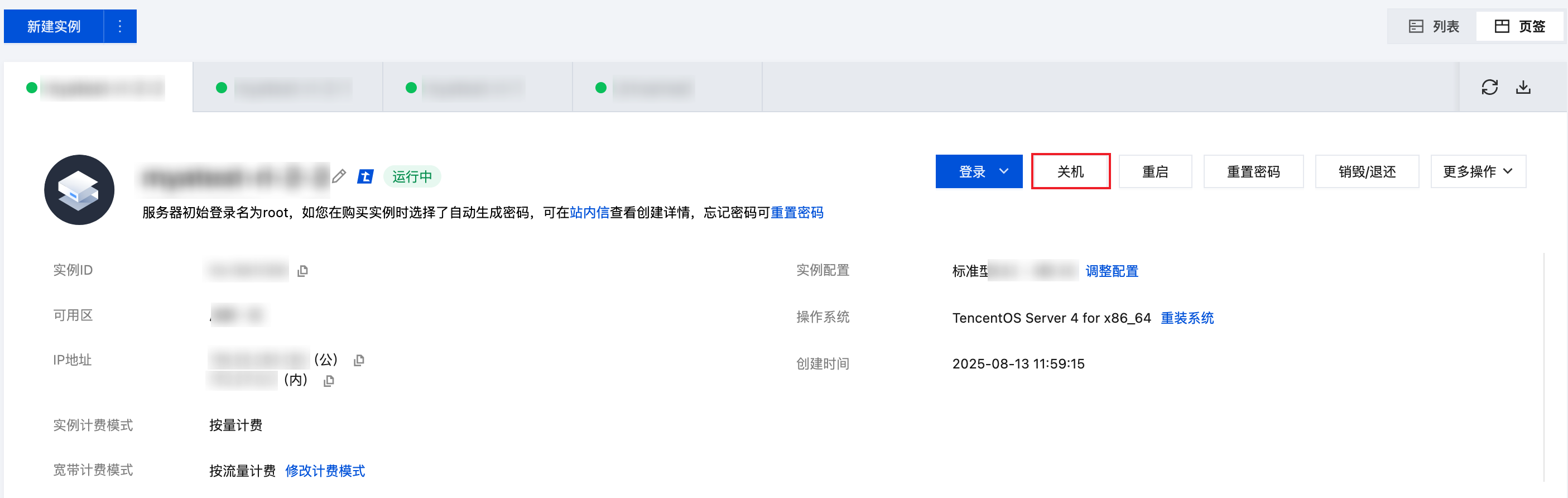Copy the public IP address (公)
This screenshot has width=1568, height=498.
pos(359,361)
